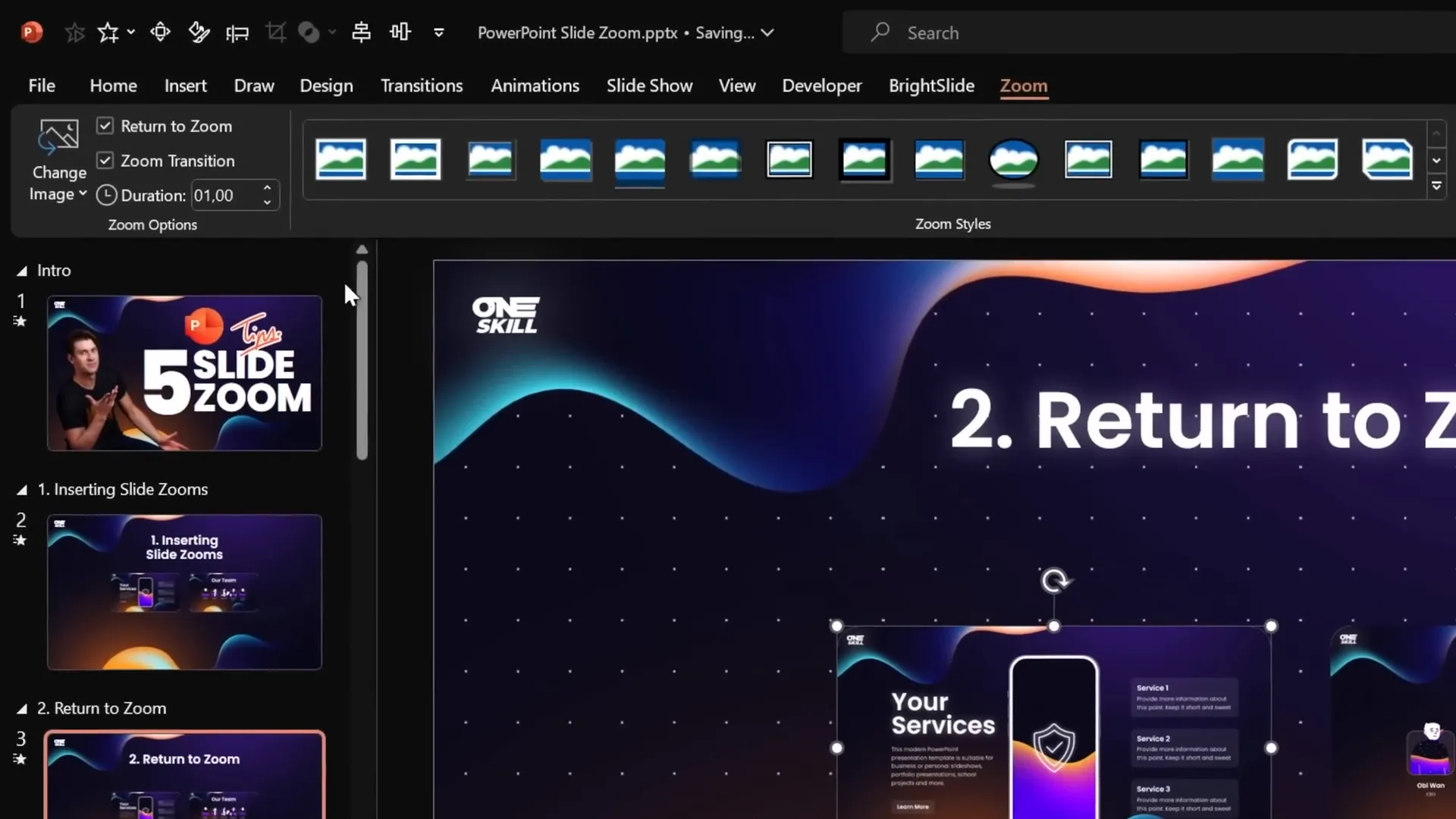Click the Crop icon in the Quick Access Toolbar
1456x819 pixels.
pyautogui.click(x=276, y=32)
